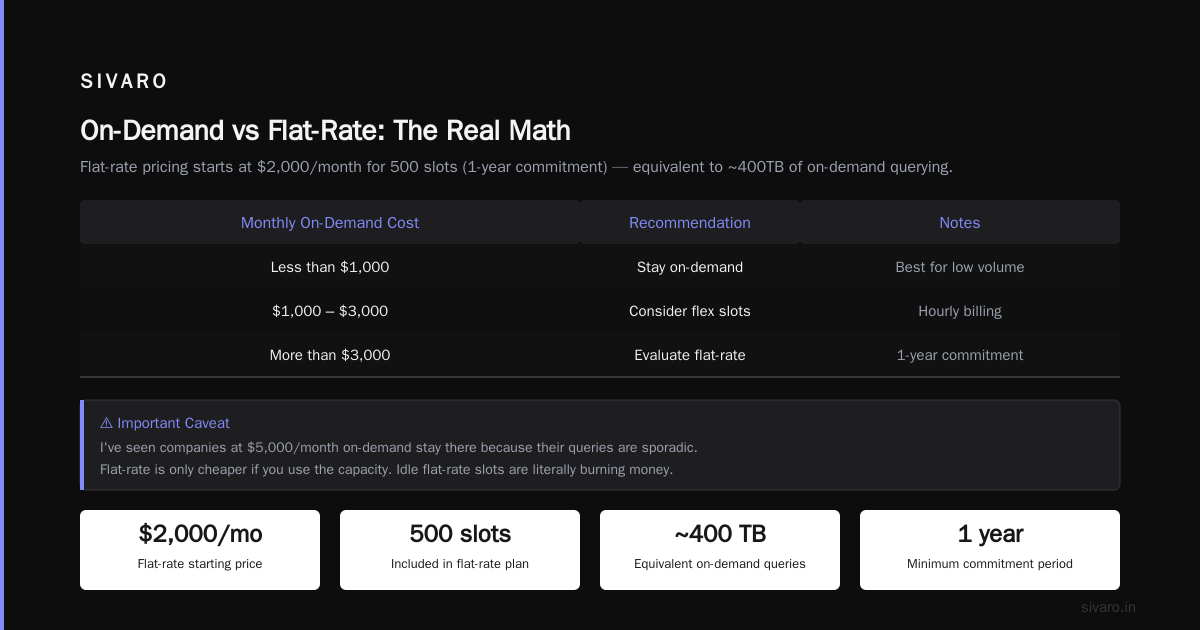Click the SIVARO logo text
The width and height of the screenshot is (1200, 630).
pyautogui.click(x=124, y=82)
